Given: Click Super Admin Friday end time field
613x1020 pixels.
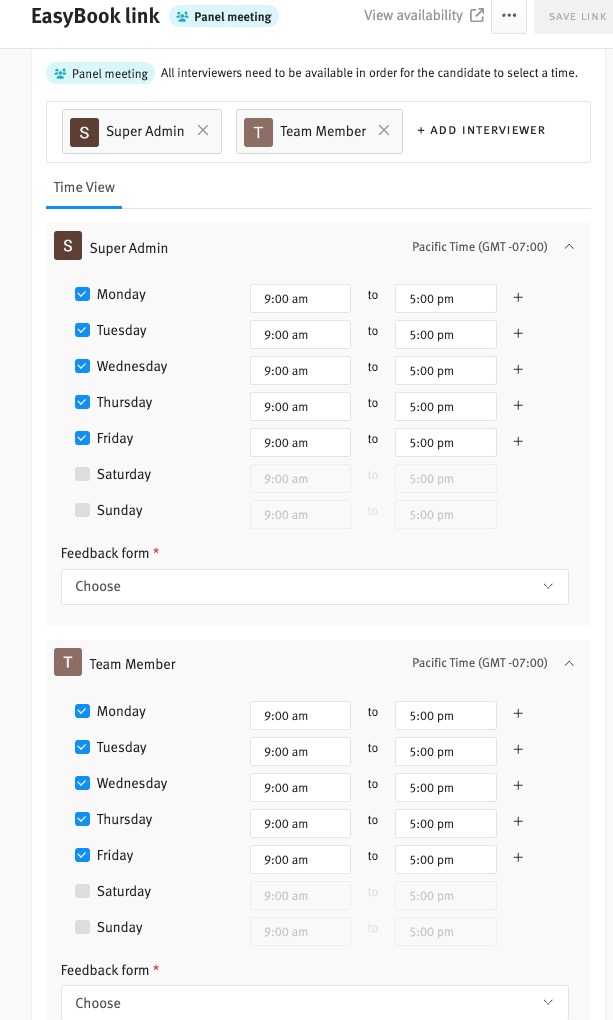Looking at the screenshot, I should click(446, 442).
